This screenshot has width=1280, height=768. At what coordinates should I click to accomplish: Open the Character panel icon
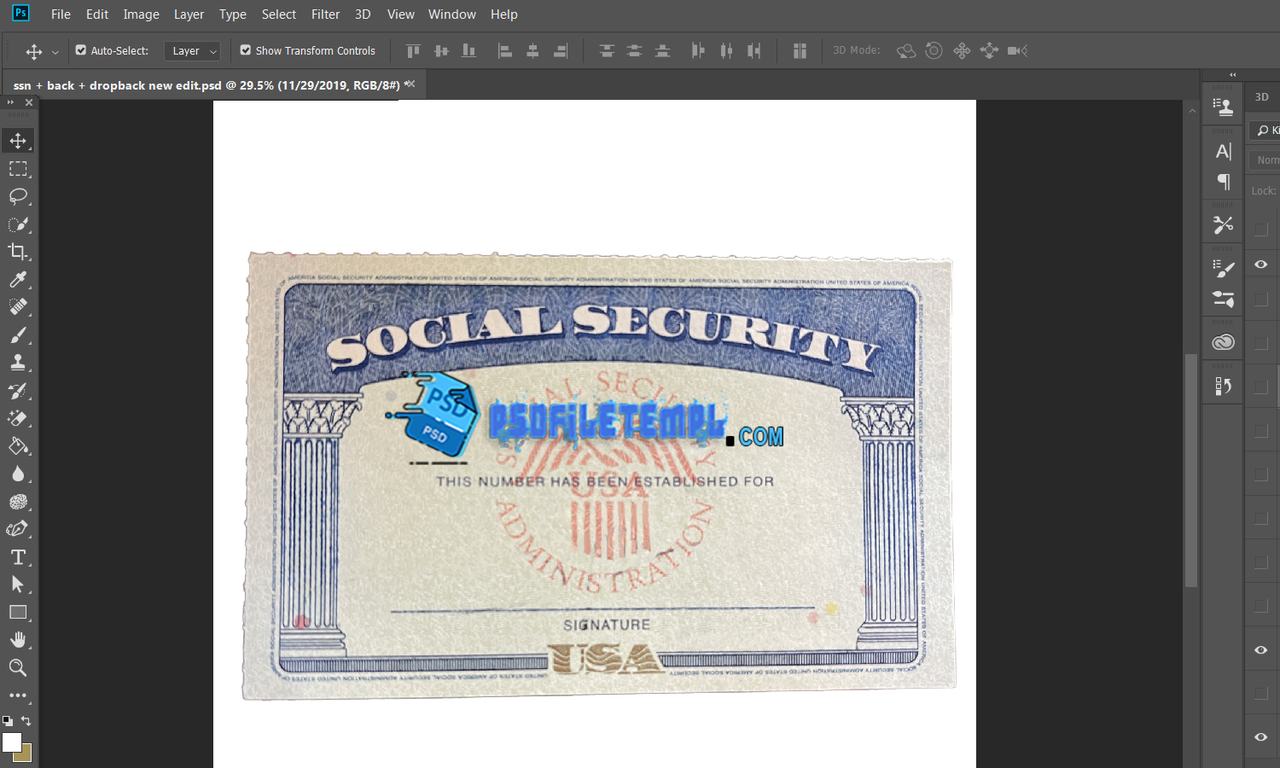click(x=1223, y=151)
